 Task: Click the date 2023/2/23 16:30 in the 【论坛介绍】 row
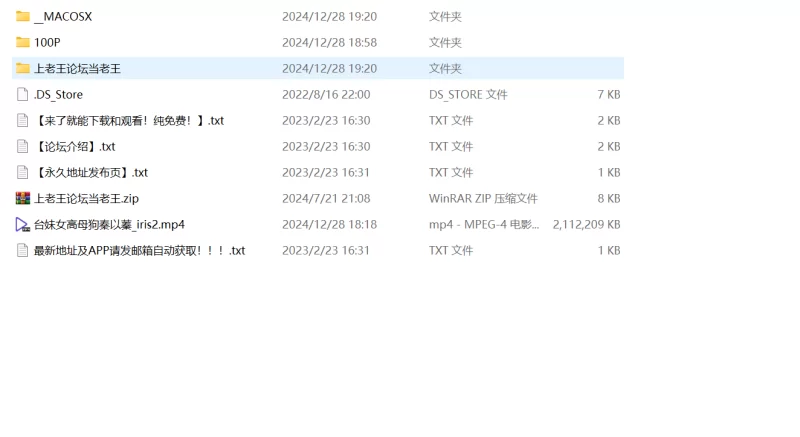pos(326,146)
